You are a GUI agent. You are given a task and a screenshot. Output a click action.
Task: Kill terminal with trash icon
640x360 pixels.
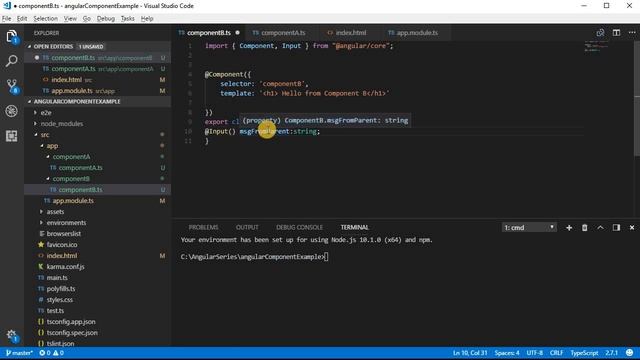584,228
